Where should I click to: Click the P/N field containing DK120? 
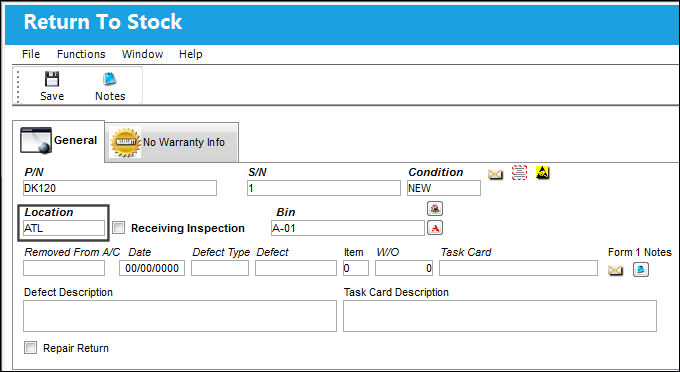coord(120,188)
